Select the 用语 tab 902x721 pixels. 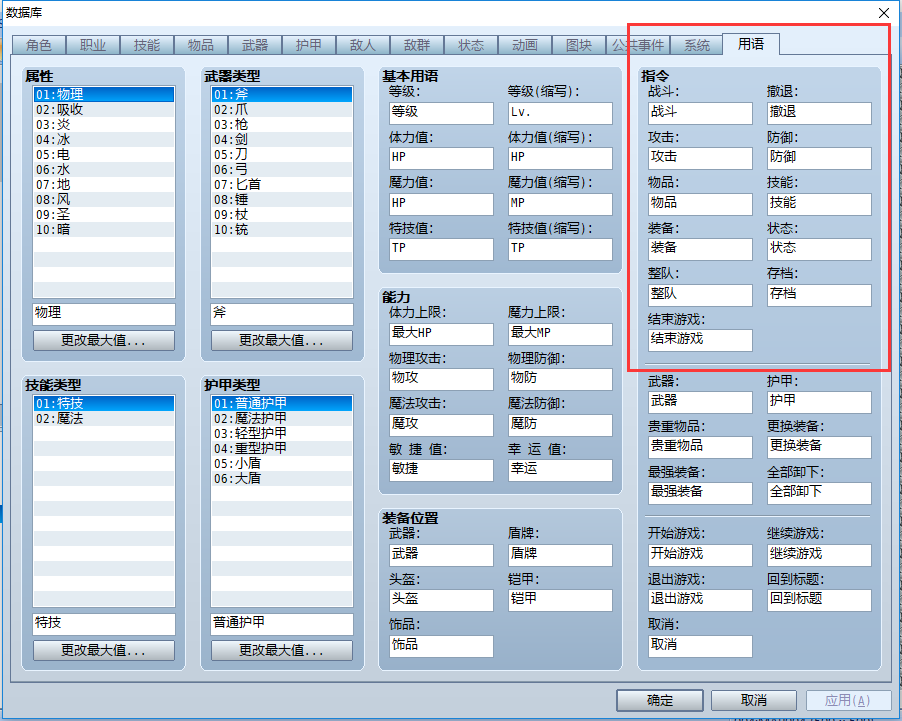pos(751,44)
